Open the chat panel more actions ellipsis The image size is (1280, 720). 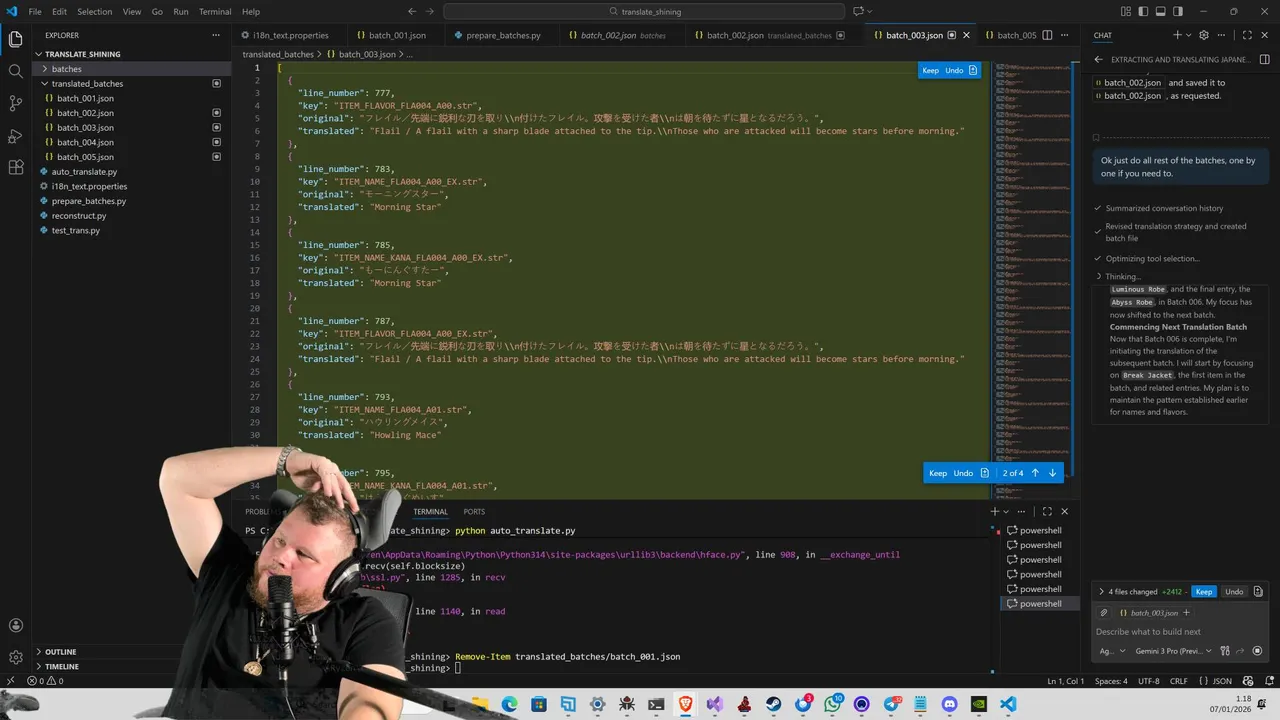click(x=1221, y=35)
